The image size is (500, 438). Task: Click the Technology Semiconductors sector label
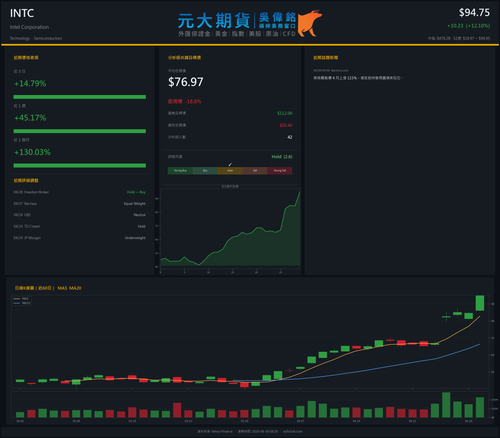coord(36,38)
